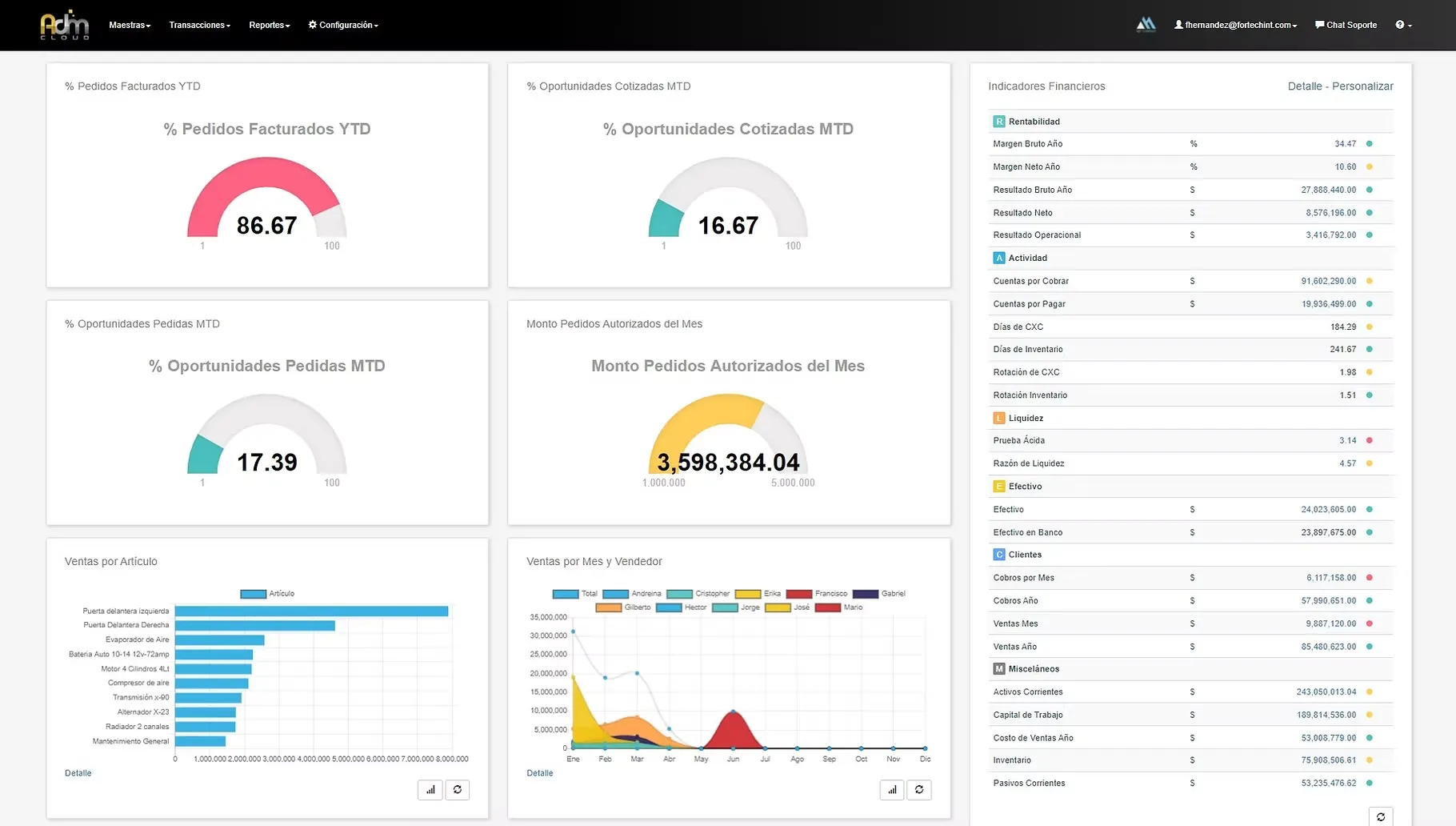Click the refresh icon under Ventas por Mes y Vendedor
The width and height of the screenshot is (1456, 826).
pyautogui.click(x=919, y=789)
